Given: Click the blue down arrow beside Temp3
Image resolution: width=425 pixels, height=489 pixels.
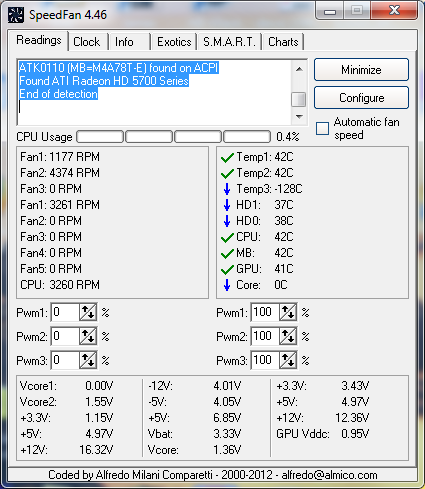Looking at the screenshot, I should click(227, 189).
